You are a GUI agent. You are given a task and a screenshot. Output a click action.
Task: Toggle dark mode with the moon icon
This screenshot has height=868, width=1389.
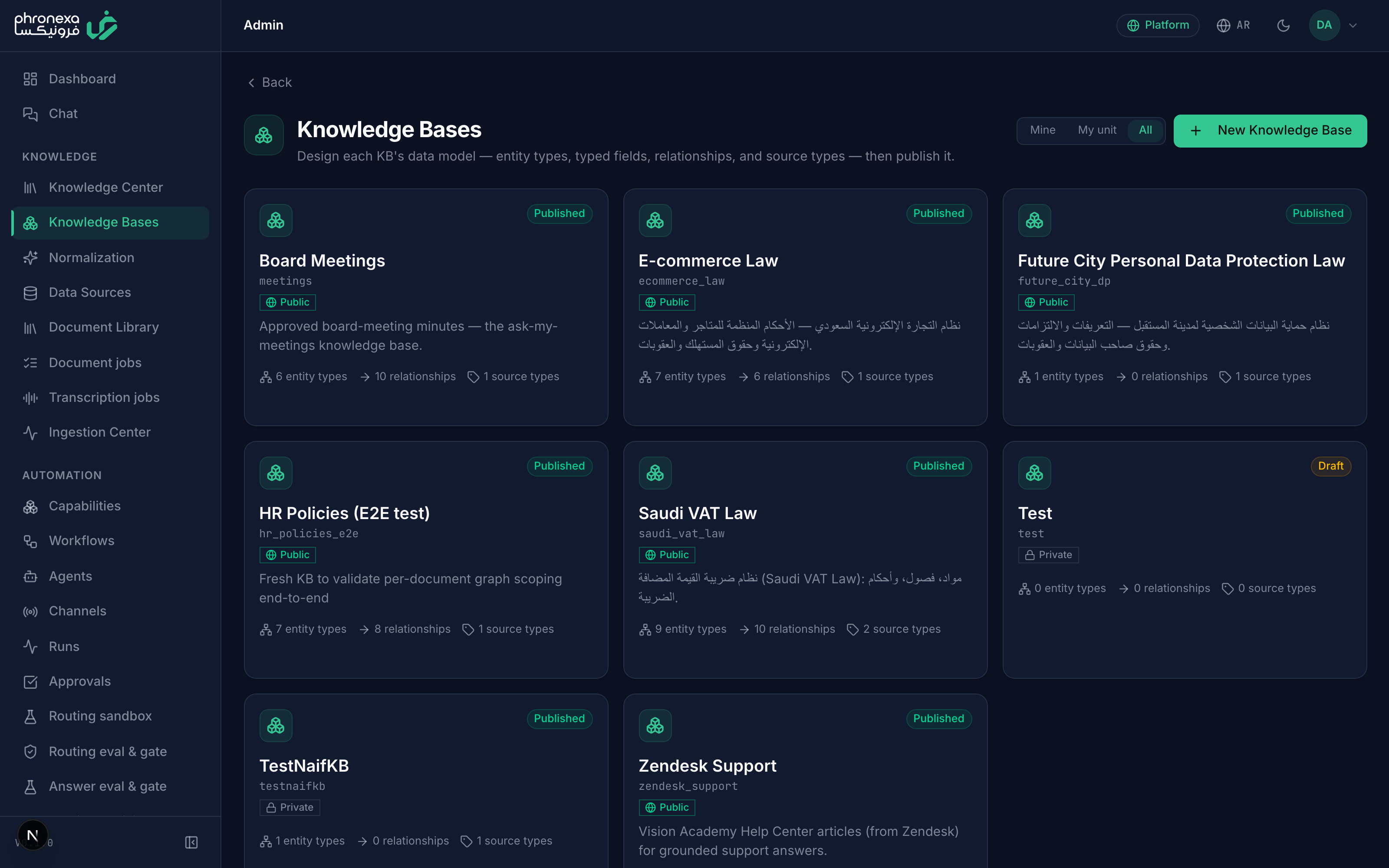pos(1284,25)
